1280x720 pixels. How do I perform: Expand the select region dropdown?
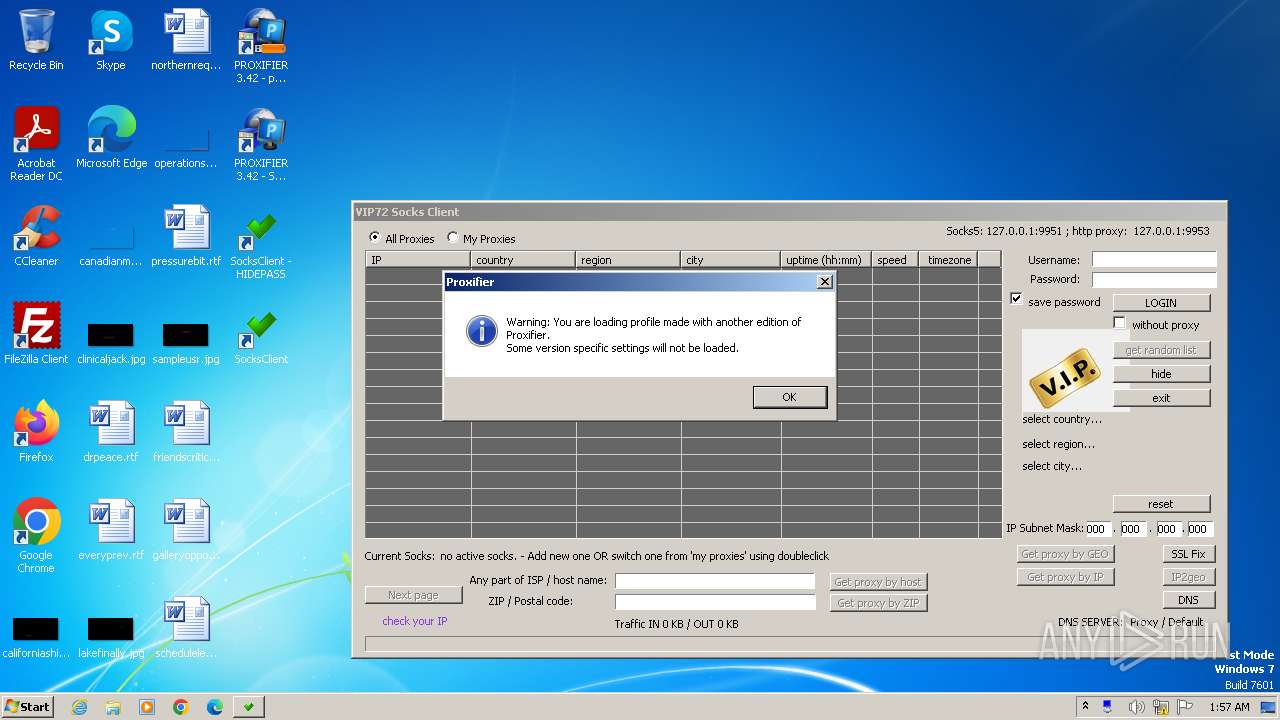pos(1058,444)
